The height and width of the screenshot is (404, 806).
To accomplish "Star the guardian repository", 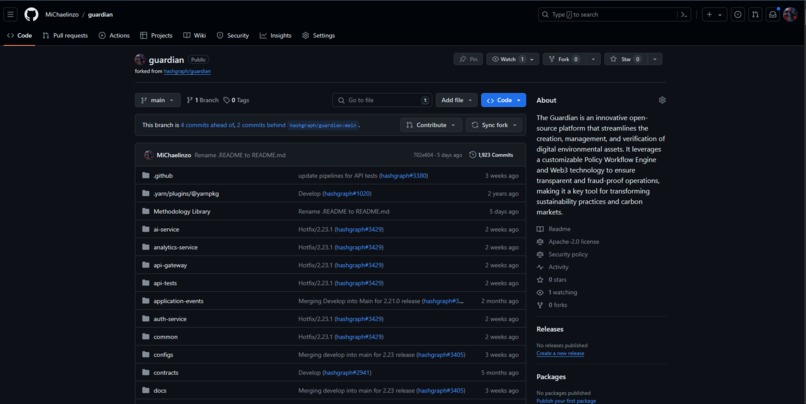I will 625,59.
